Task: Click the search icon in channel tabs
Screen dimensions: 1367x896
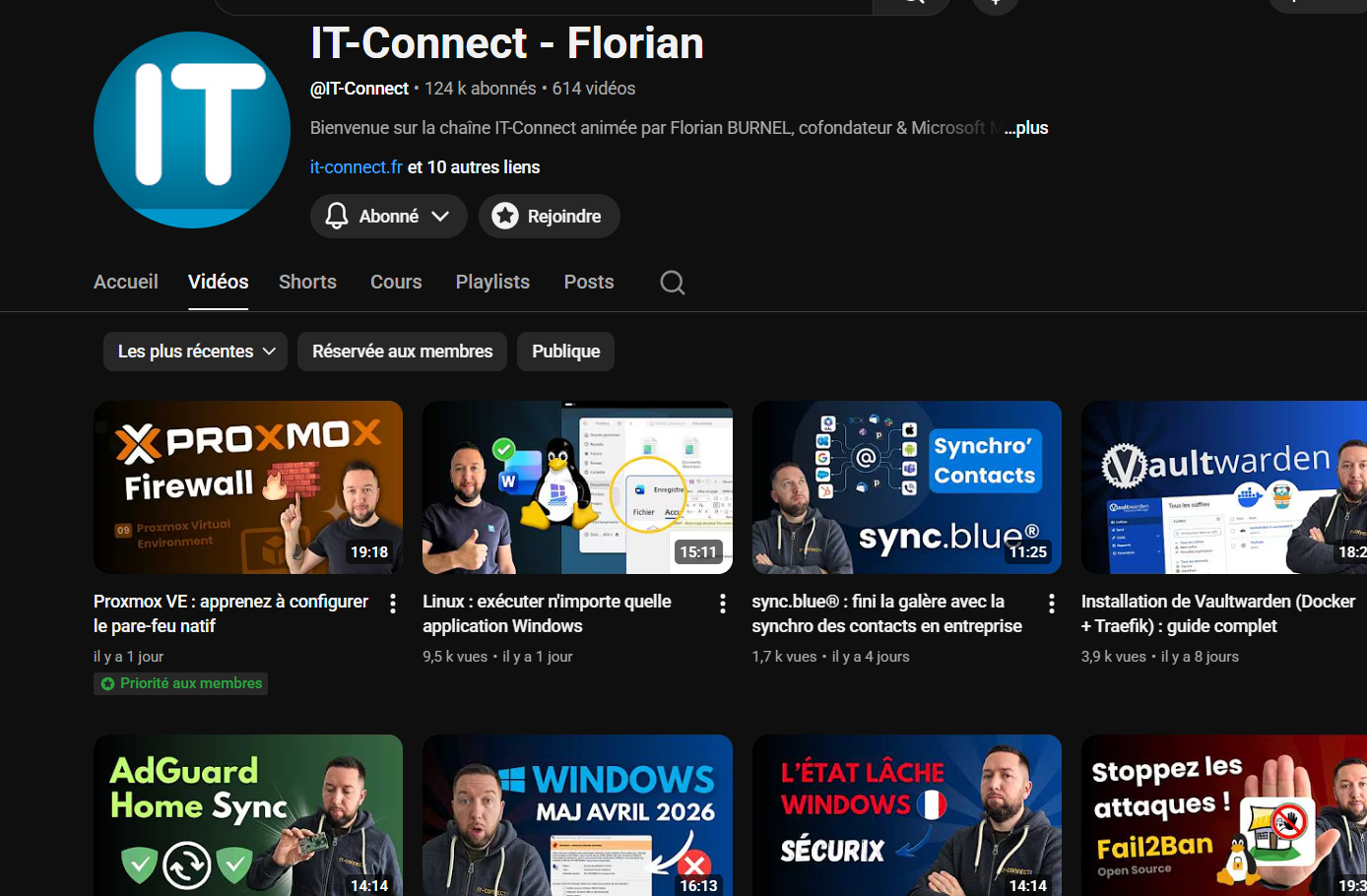Action: point(673,283)
